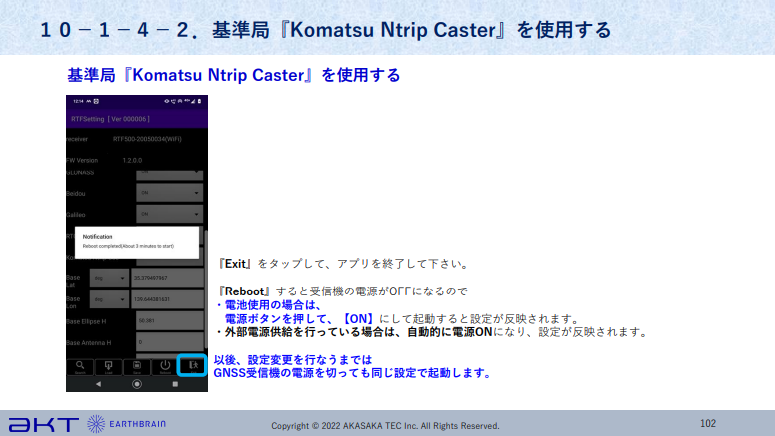Click the 'RTFSetting [ Ver 000006 ]' title bar
The image size is (775, 436).
[x=137, y=119]
